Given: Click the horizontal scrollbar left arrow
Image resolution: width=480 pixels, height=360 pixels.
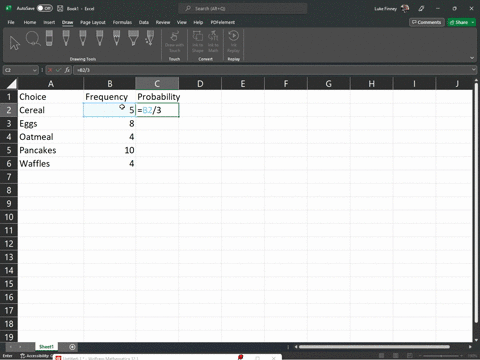Looking at the screenshot, I should tap(296, 347).
